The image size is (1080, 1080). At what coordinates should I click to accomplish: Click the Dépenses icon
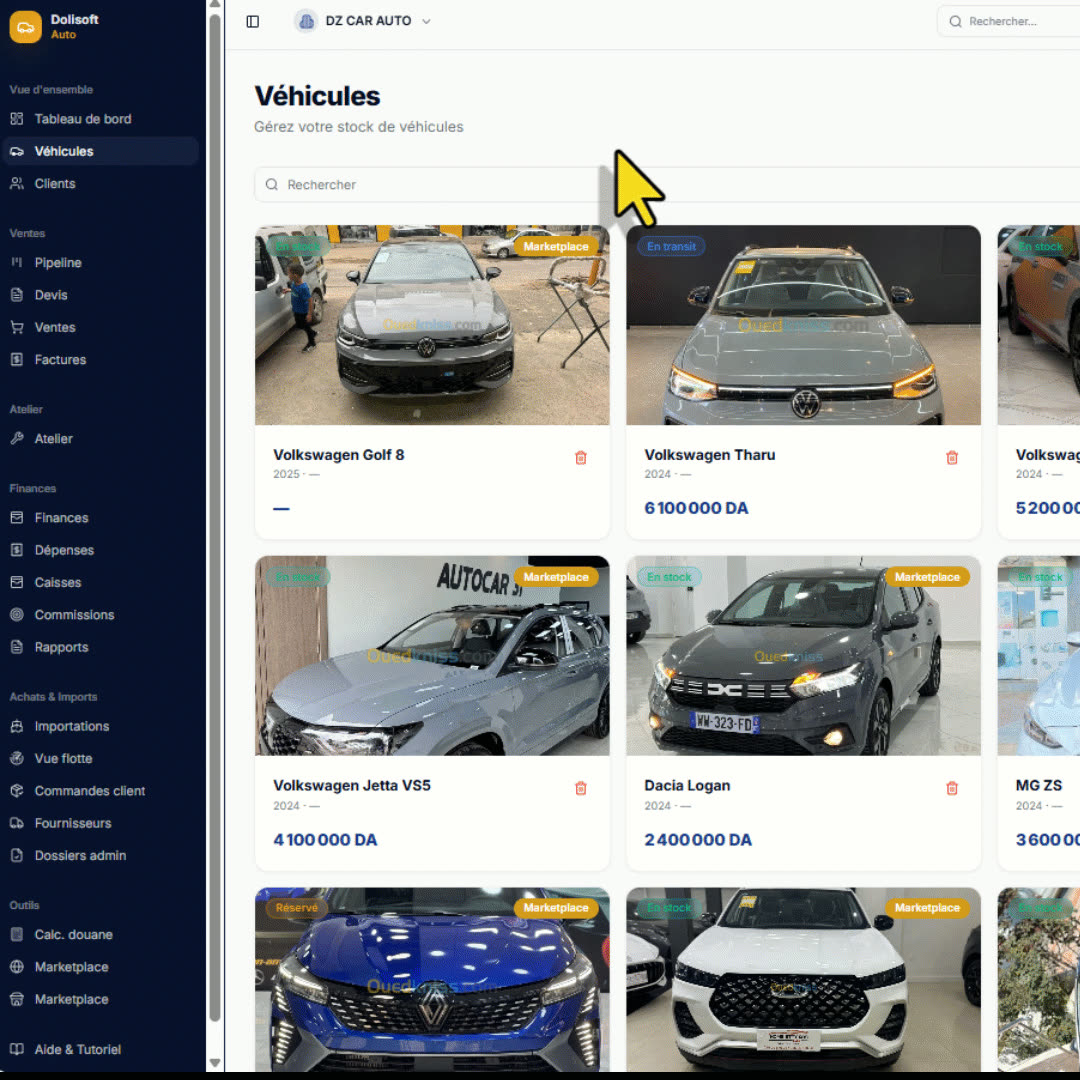(17, 550)
